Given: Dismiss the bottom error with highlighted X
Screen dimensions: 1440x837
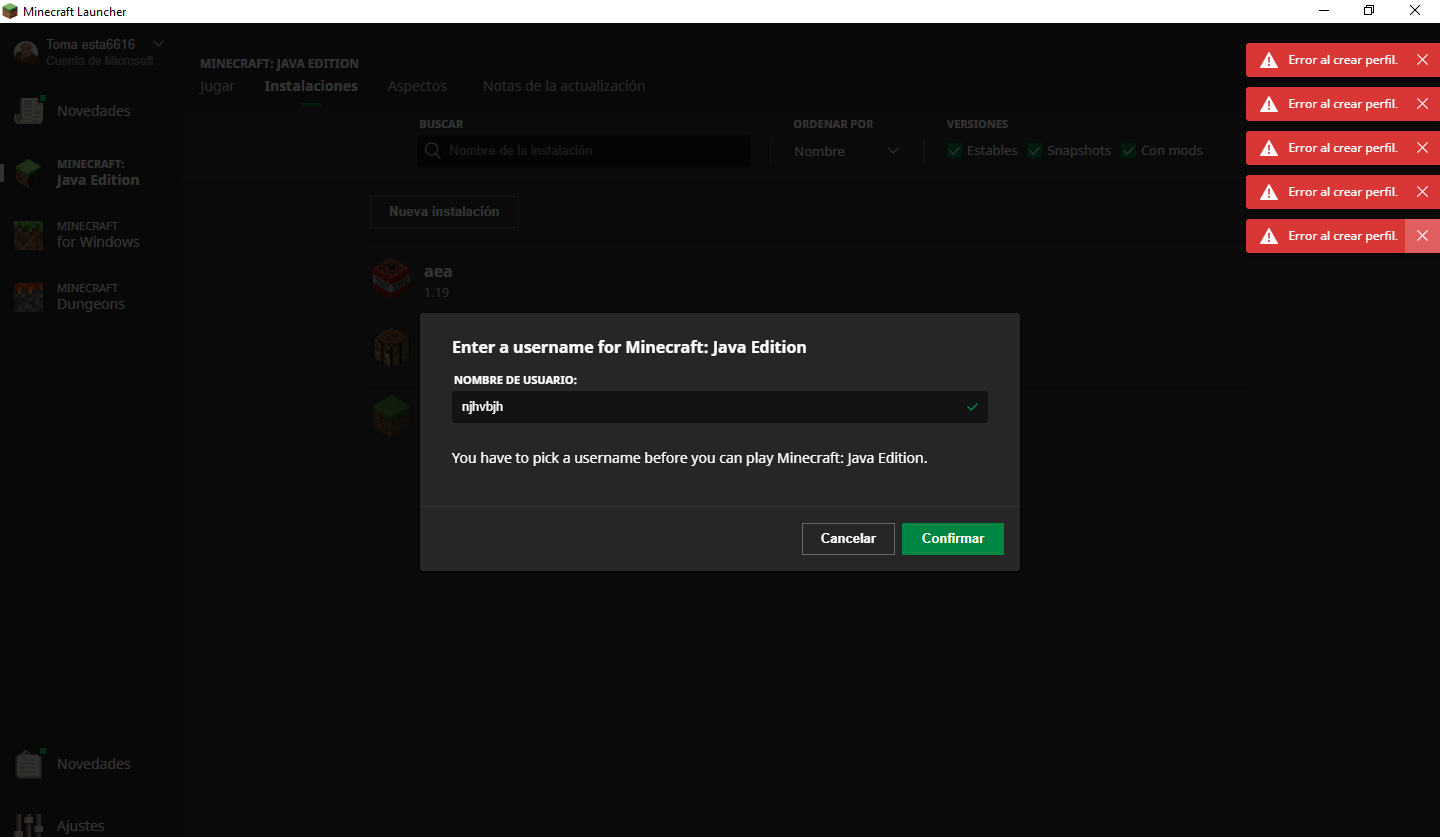Looking at the screenshot, I should click(x=1422, y=236).
